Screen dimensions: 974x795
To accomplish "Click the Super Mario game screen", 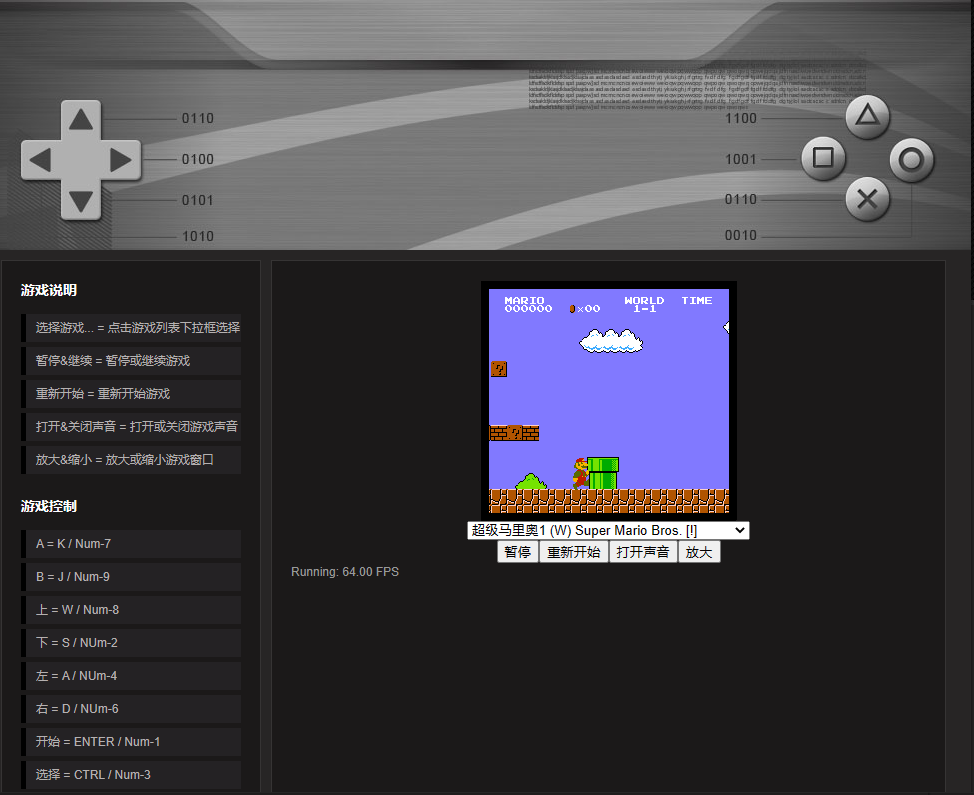I will [x=609, y=401].
